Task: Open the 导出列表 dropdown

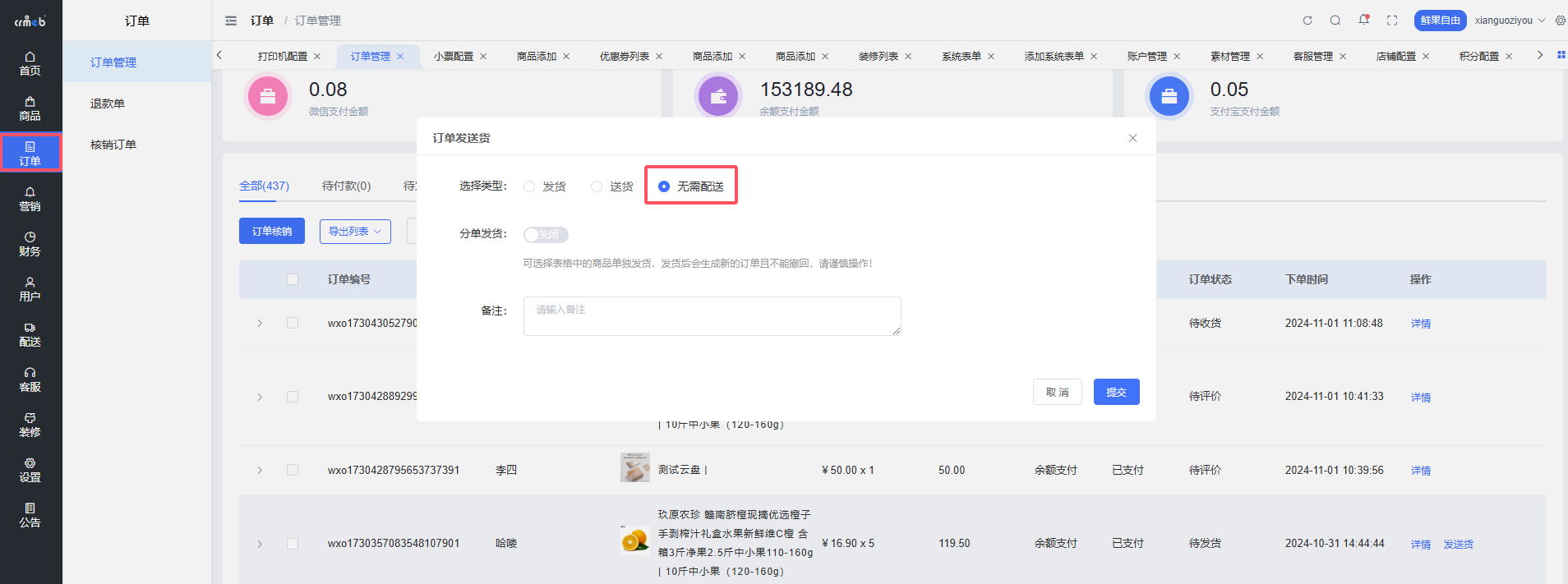Action: tap(355, 232)
